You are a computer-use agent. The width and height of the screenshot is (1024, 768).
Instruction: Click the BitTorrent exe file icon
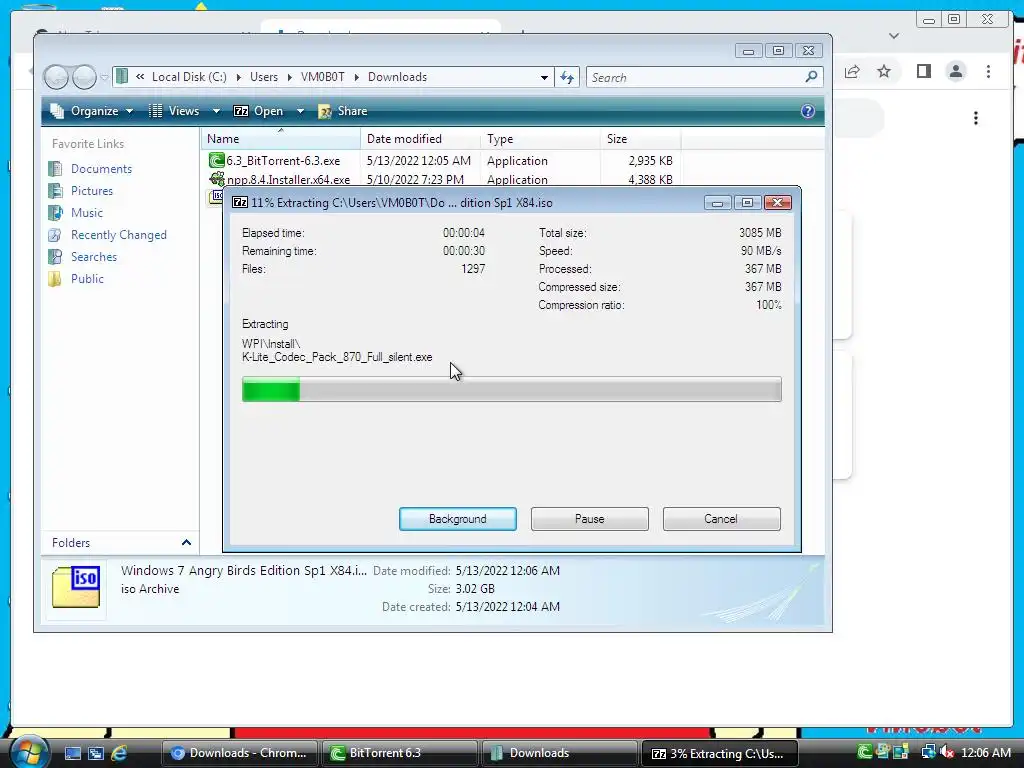tap(216, 160)
